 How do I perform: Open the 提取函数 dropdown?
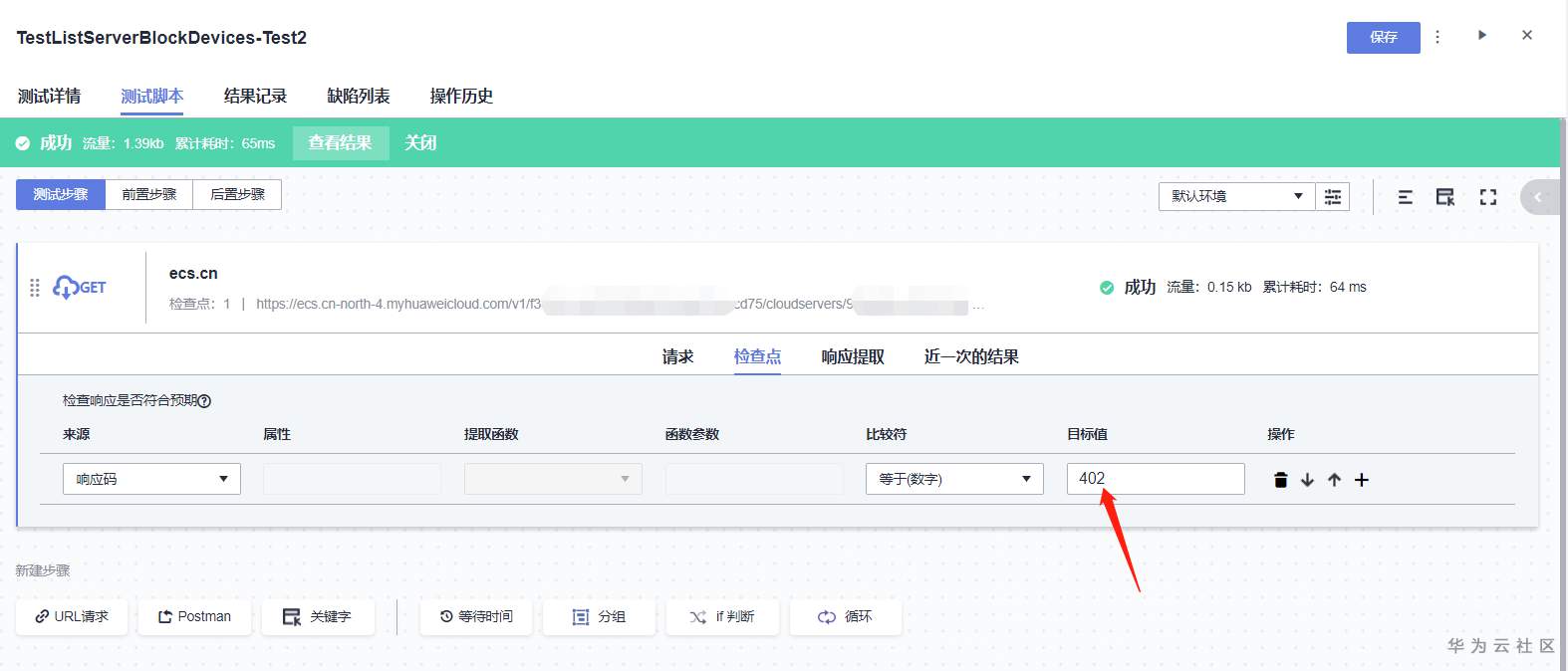553,479
